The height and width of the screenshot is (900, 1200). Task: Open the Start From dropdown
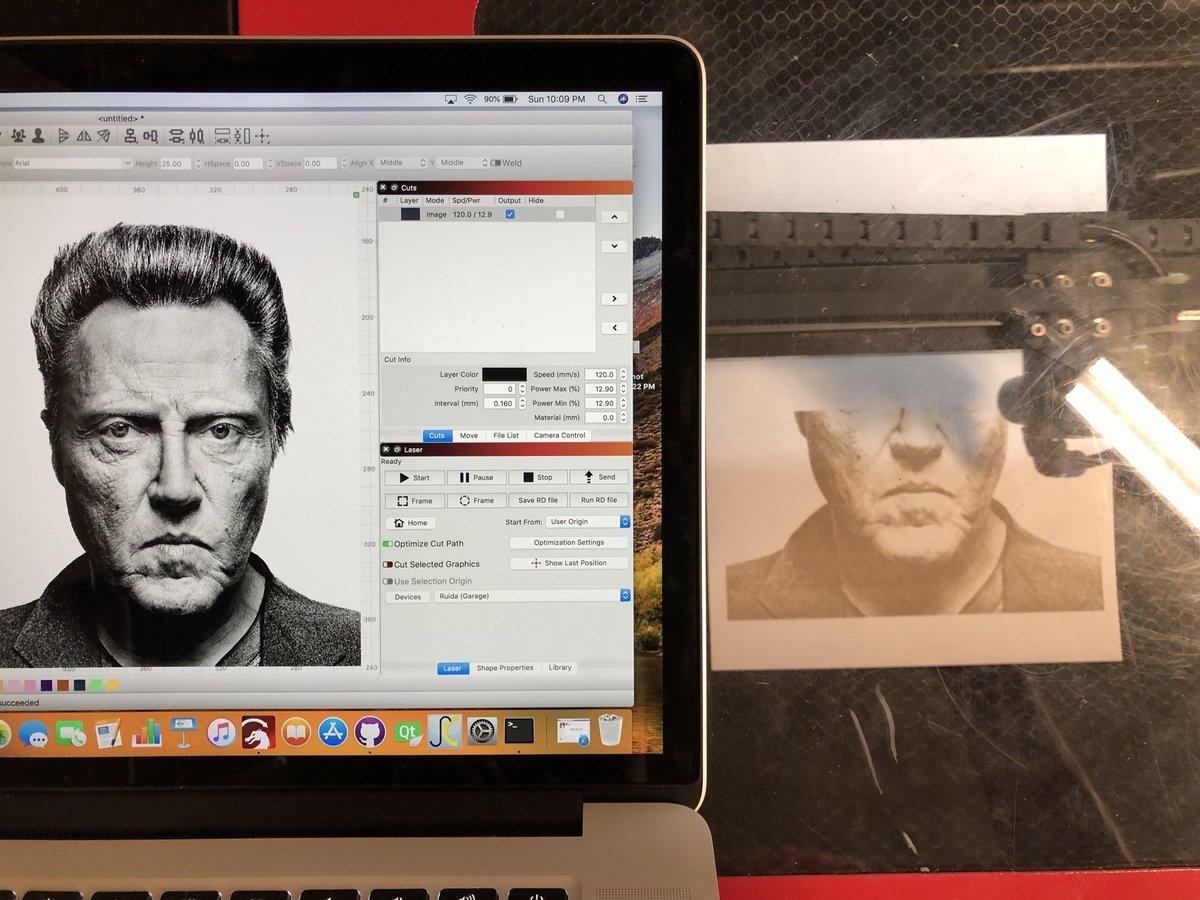coord(589,522)
